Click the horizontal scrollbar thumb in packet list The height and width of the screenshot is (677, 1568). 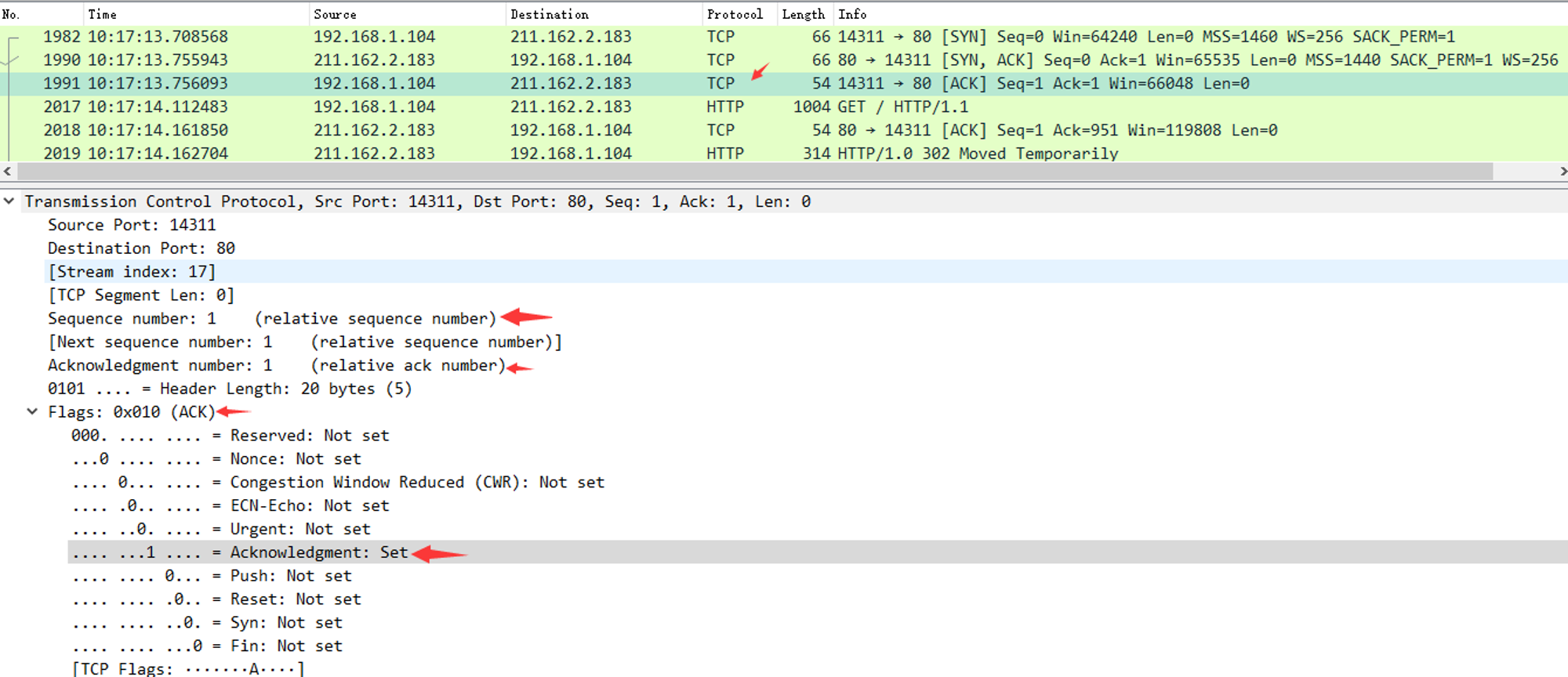755,172
